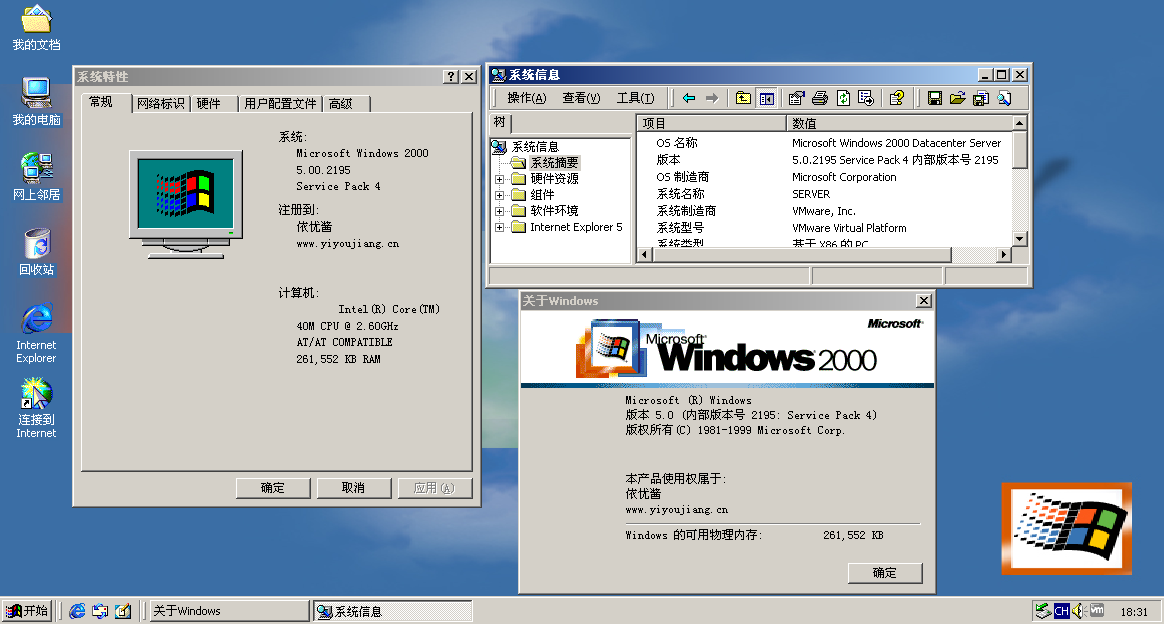Click the vertical scrollbar up arrow in 系统信息

(x=1020, y=123)
